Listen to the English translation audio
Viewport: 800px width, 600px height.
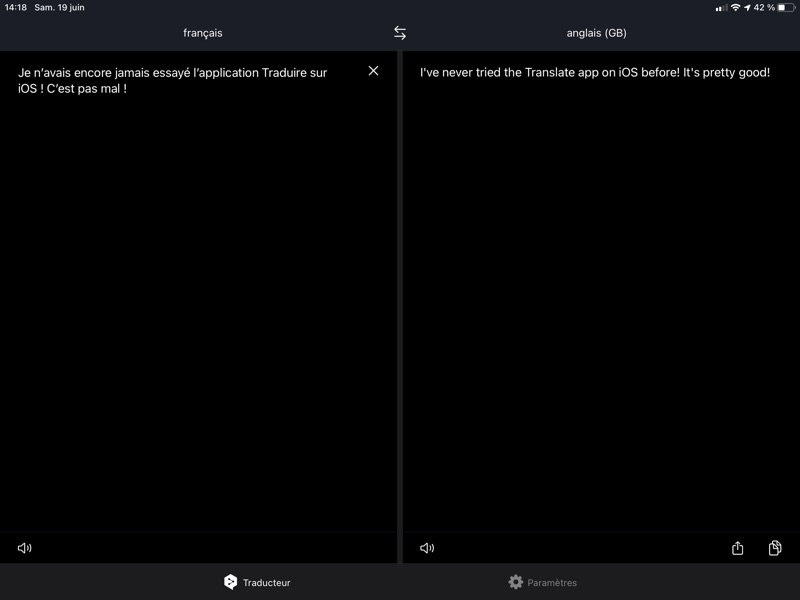click(x=427, y=548)
